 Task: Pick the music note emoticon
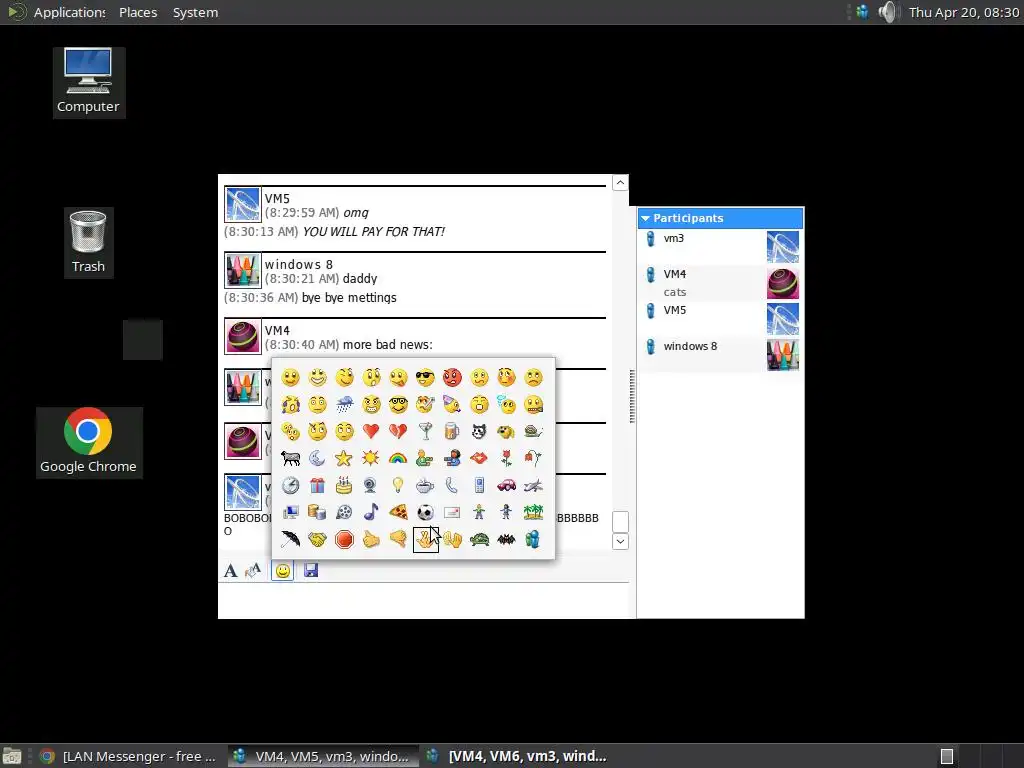pyautogui.click(x=371, y=513)
